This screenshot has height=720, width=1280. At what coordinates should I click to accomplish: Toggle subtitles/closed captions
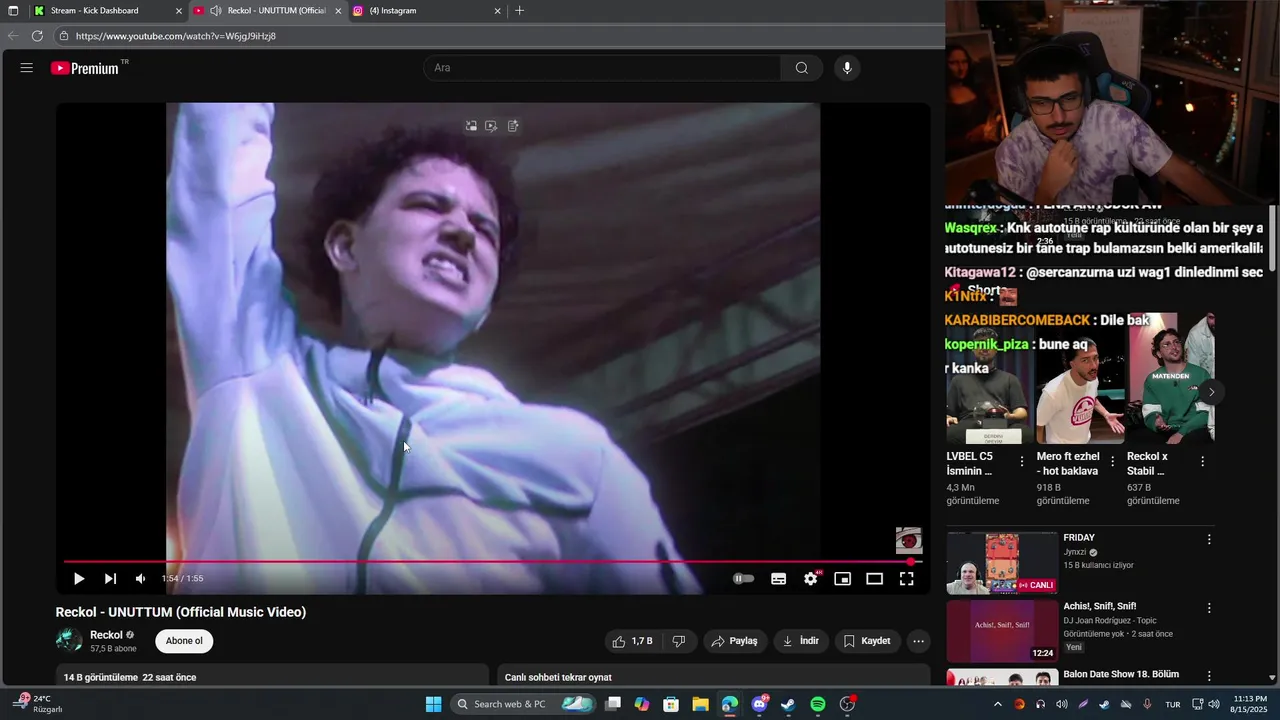779,579
